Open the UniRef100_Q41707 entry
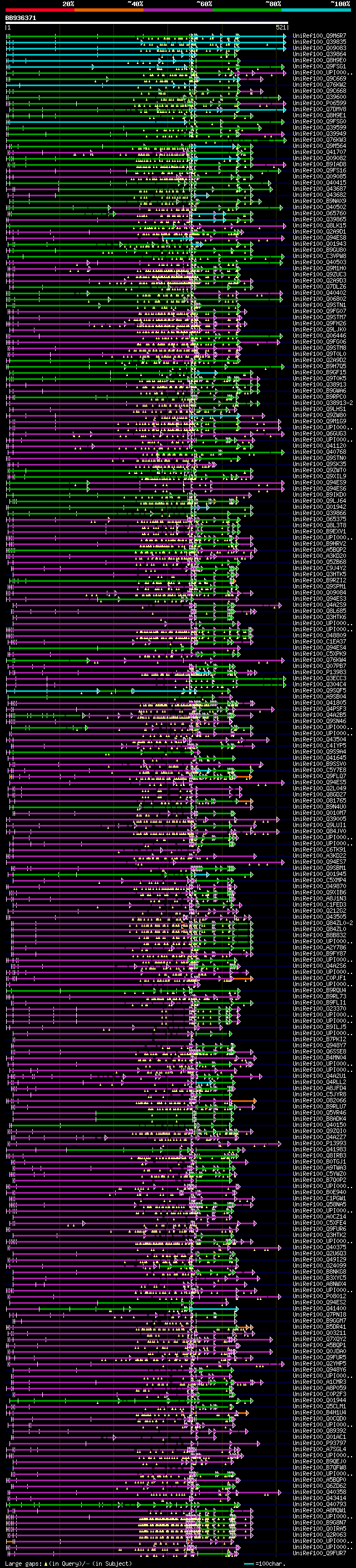The image size is (356, 1568). [319, 152]
